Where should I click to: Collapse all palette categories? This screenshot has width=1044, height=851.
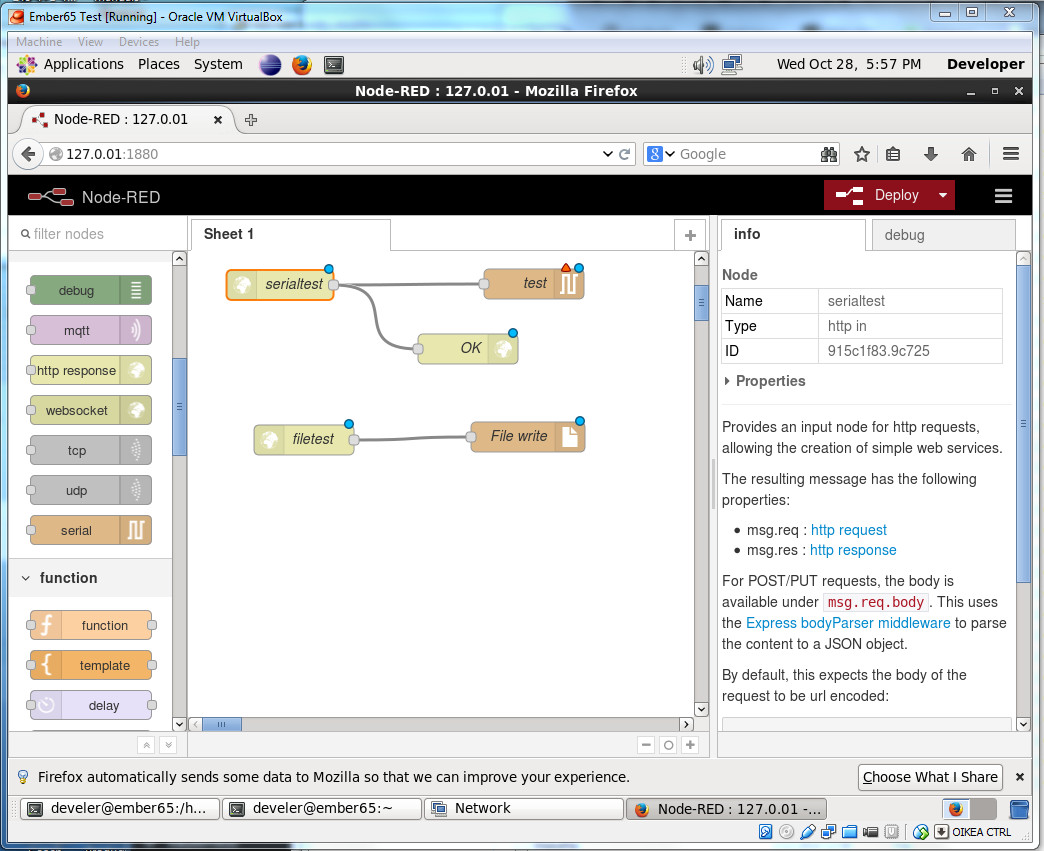[146, 745]
